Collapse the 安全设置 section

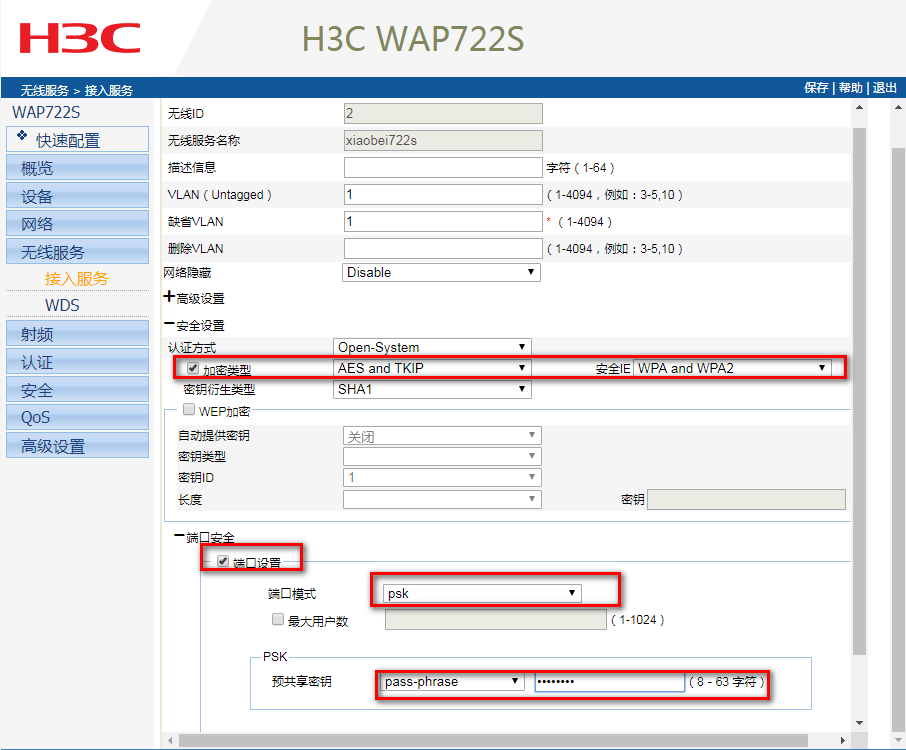169,324
